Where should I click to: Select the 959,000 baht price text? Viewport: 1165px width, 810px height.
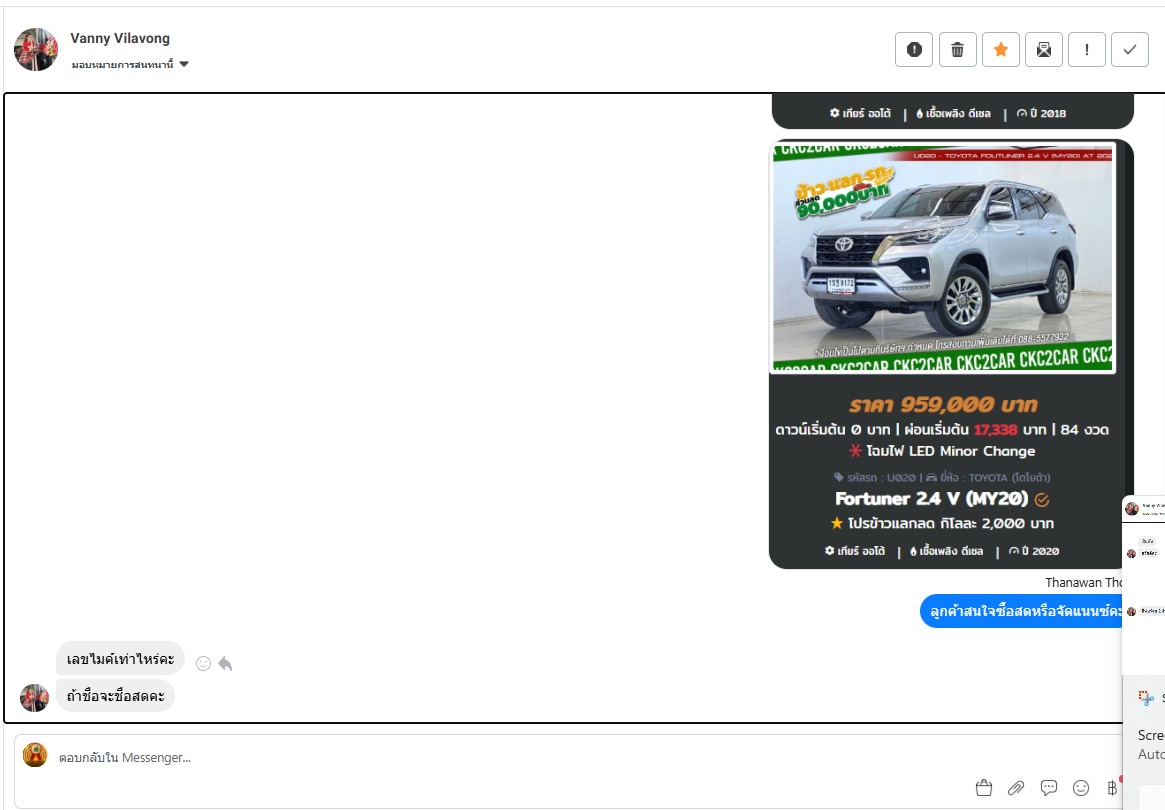[943, 404]
